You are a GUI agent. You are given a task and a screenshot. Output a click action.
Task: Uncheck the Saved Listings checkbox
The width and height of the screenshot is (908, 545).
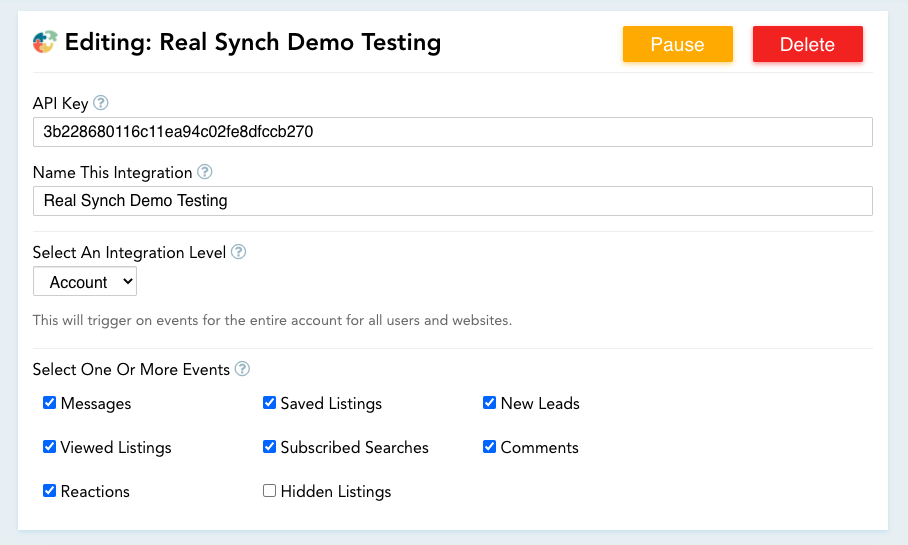(x=269, y=403)
